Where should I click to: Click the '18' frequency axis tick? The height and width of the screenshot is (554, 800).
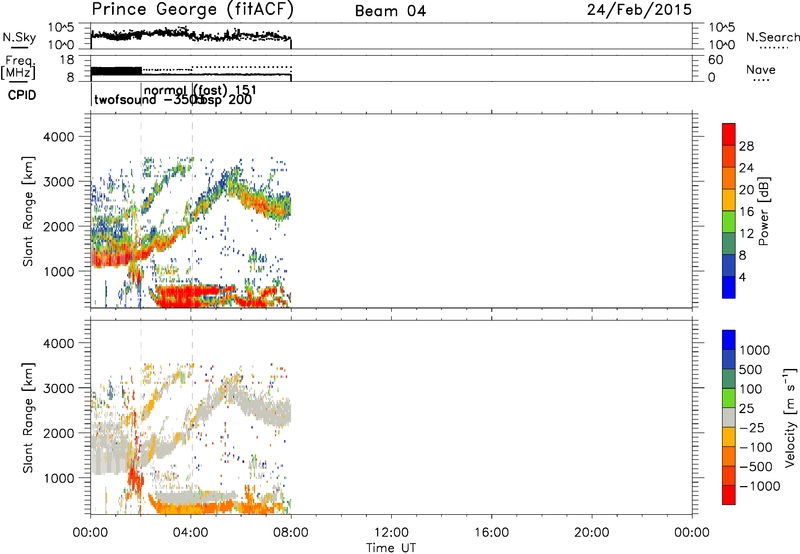coord(67,60)
